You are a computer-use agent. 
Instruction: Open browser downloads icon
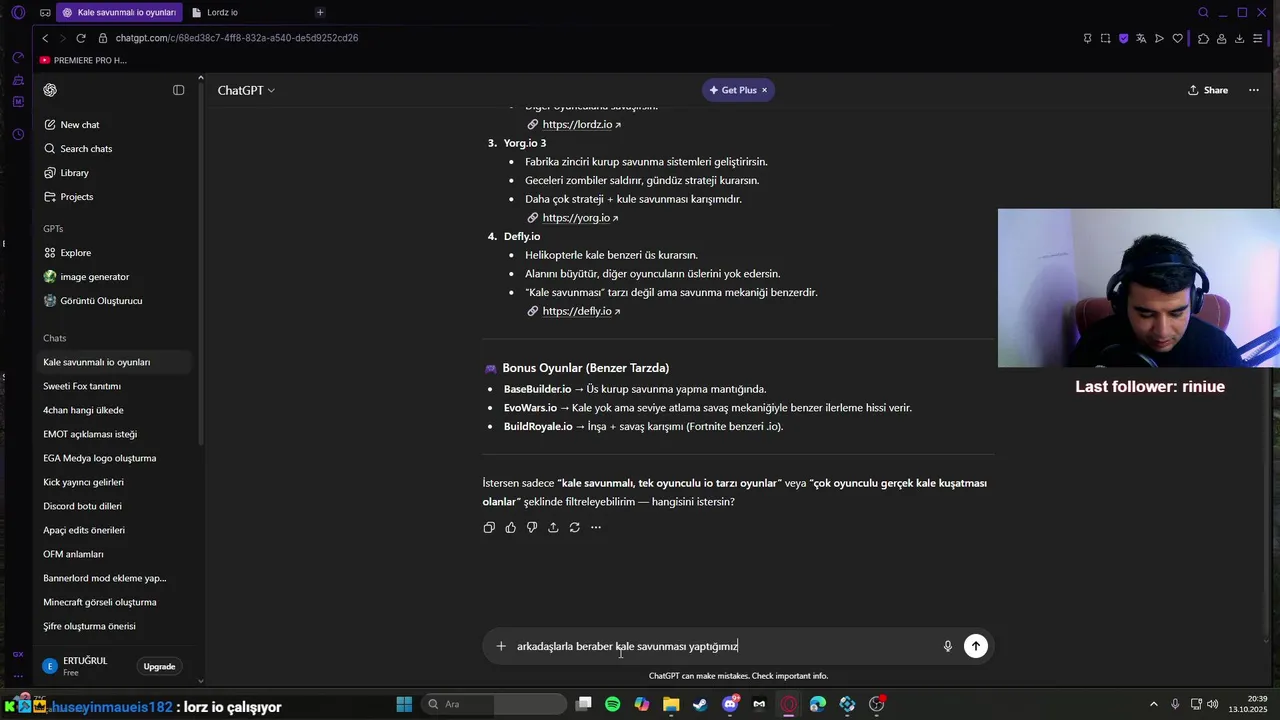coord(1239,38)
